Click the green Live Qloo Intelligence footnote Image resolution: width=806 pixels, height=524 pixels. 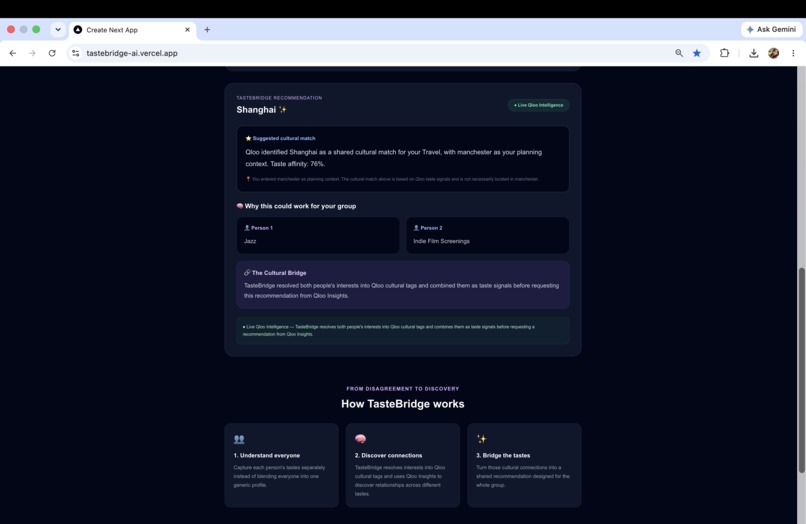[402, 330]
